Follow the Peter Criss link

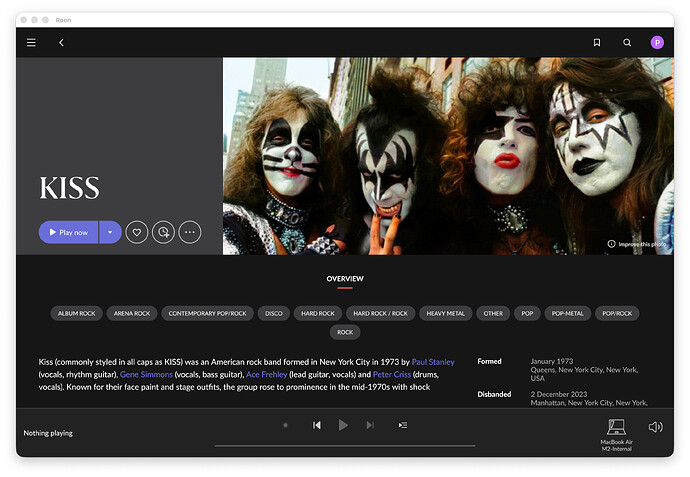click(x=392, y=374)
